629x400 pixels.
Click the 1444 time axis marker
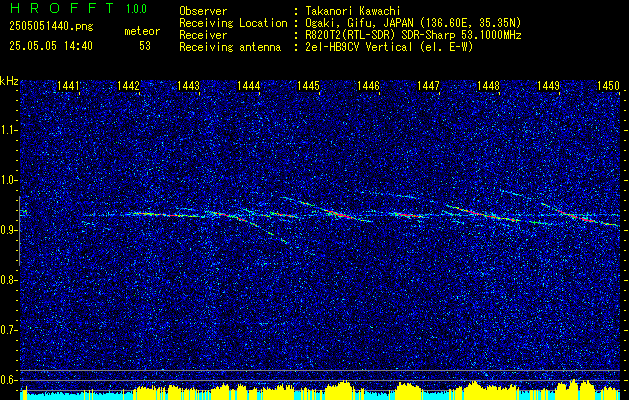point(248,85)
